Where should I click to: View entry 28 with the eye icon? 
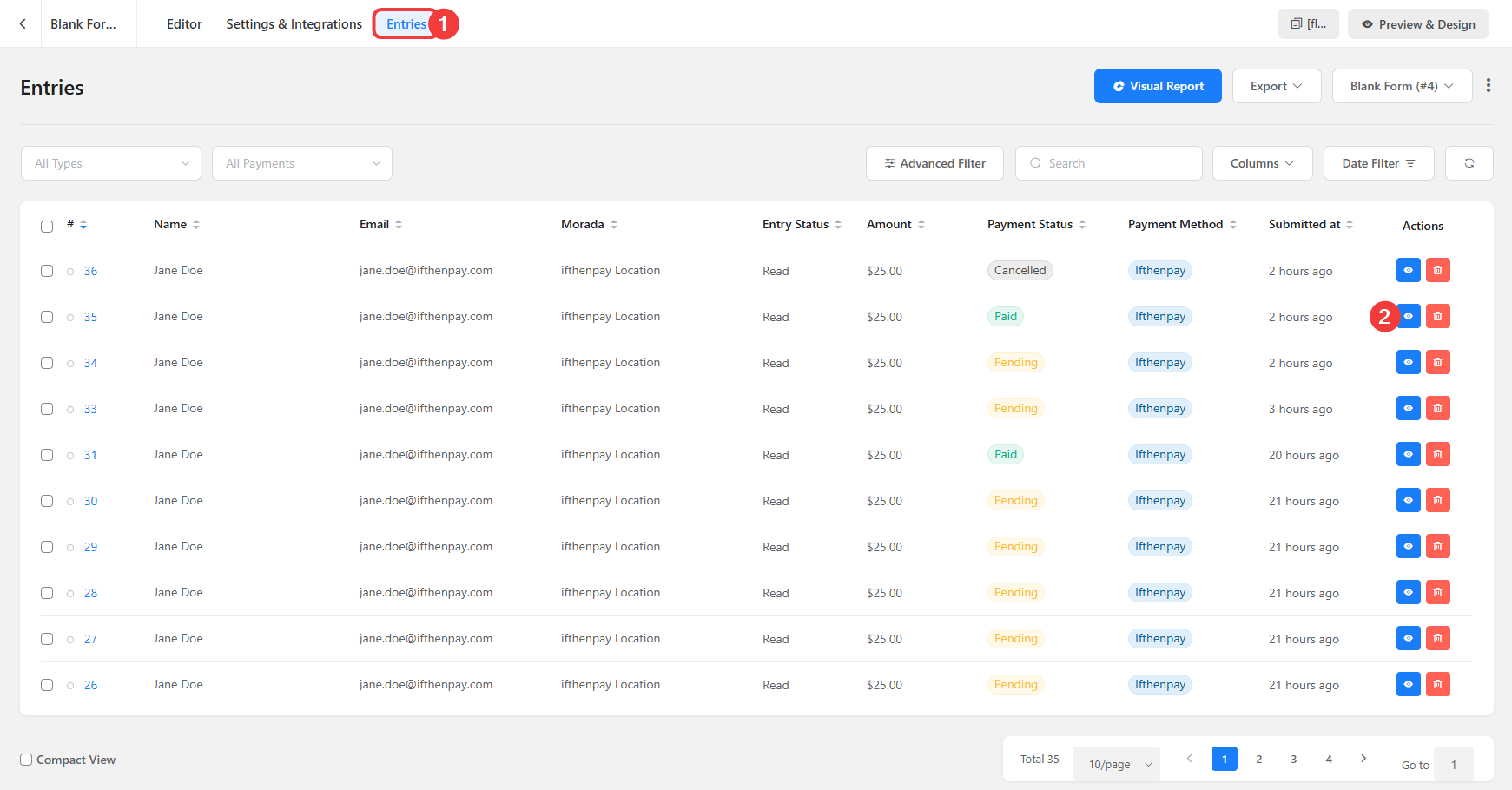tap(1408, 592)
